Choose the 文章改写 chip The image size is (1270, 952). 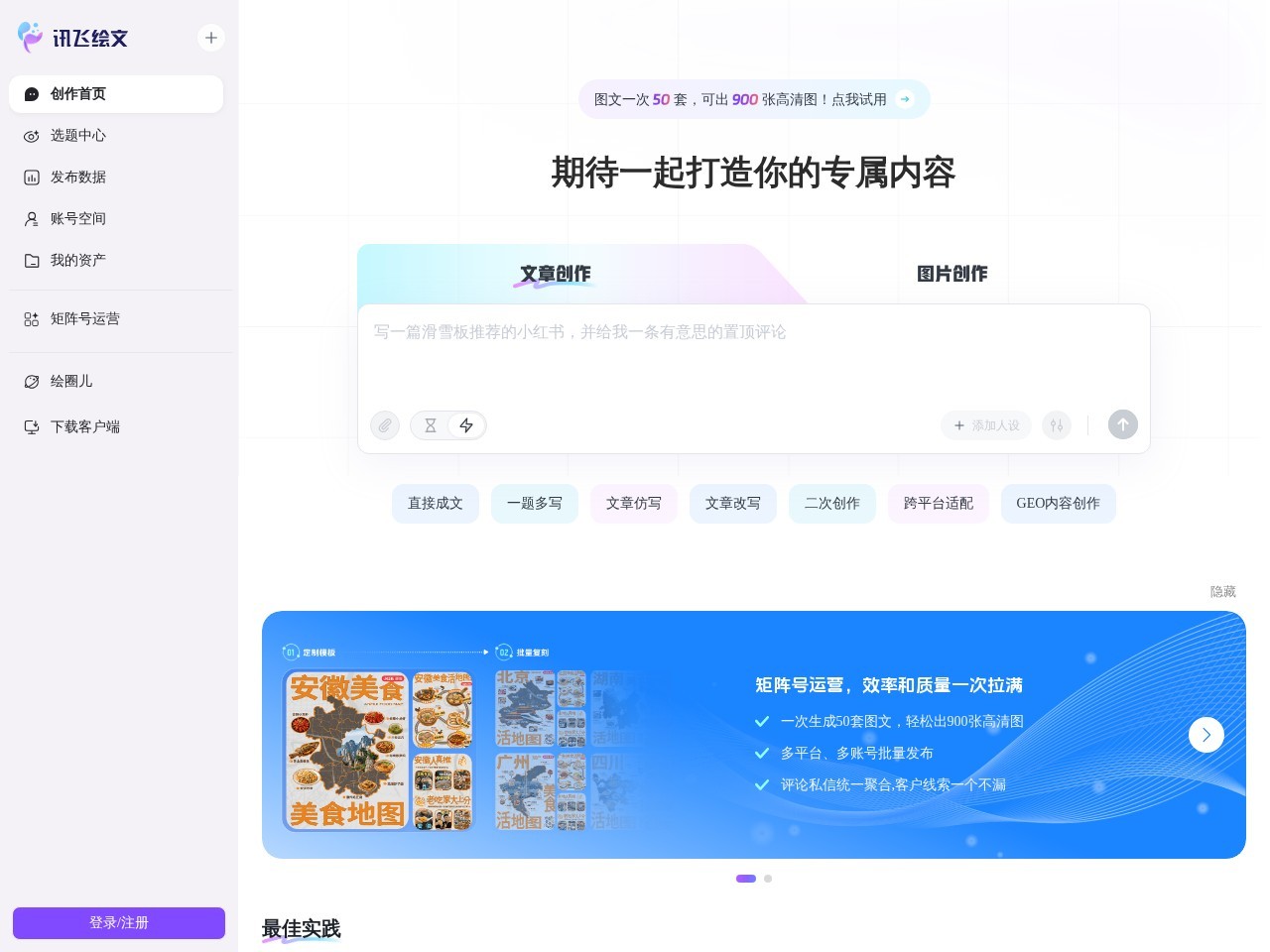(733, 504)
